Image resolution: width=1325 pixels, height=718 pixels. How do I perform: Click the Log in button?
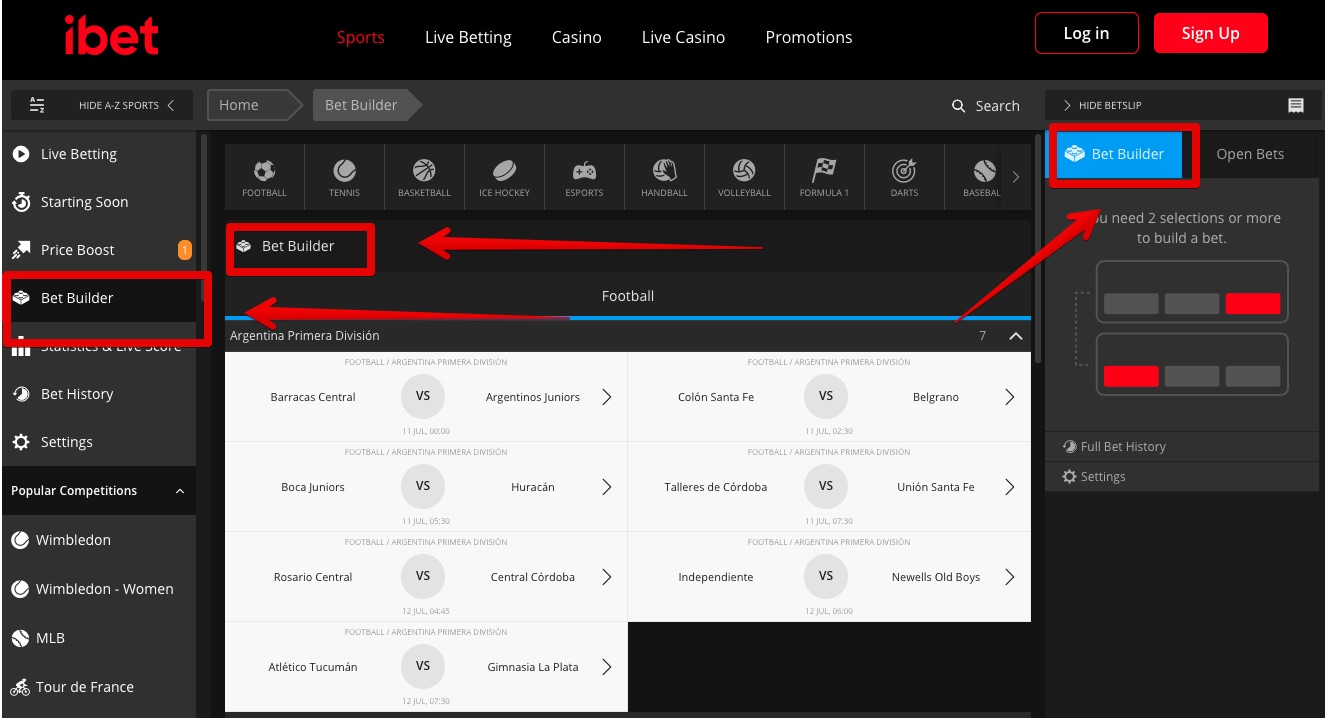[1086, 33]
